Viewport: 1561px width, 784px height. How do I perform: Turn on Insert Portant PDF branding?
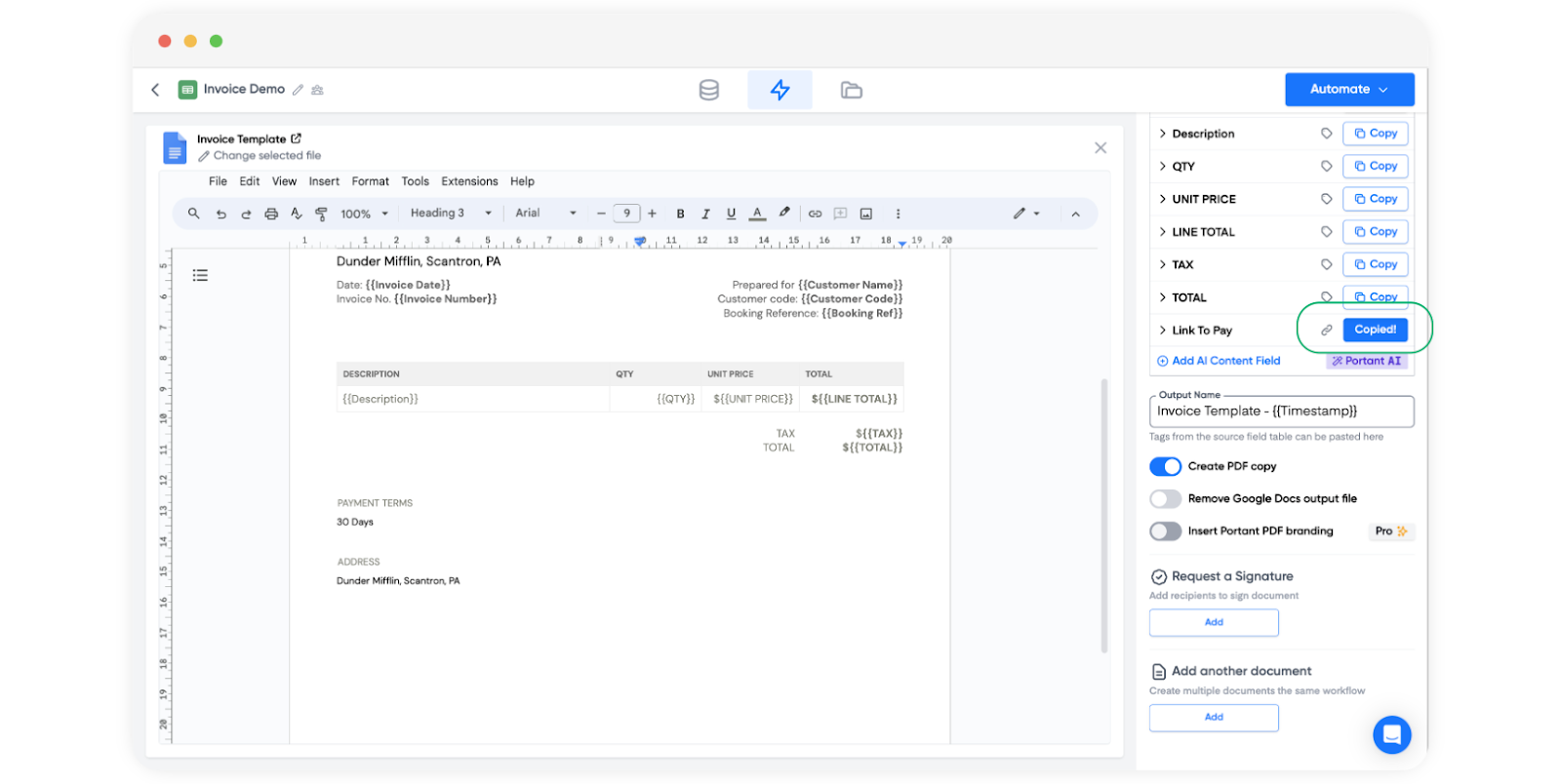click(1165, 531)
